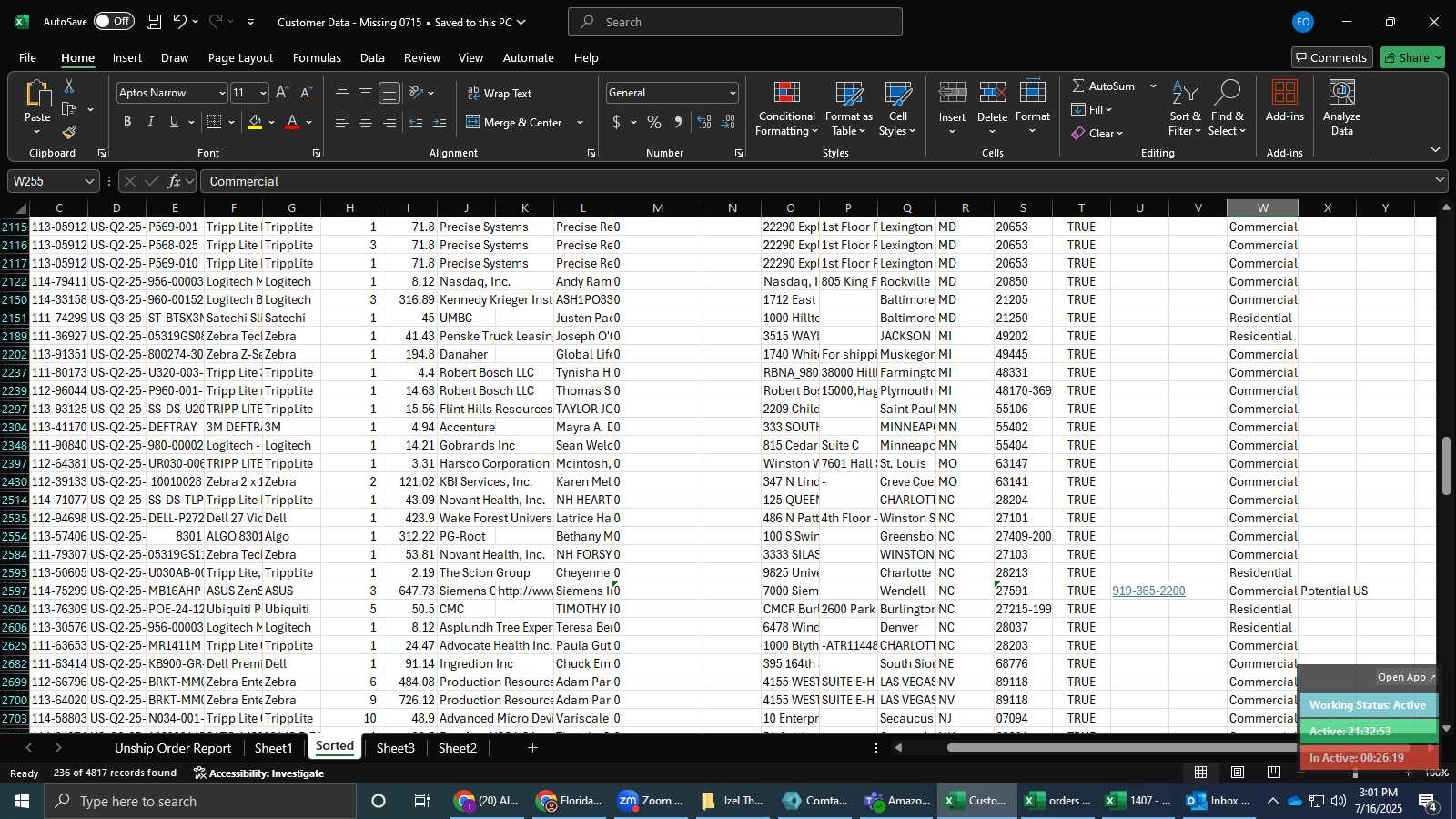Image resolution: width=1456 pixels, height=819 pixels.
Task: Click the Search box in title bar
Action: 735,22
